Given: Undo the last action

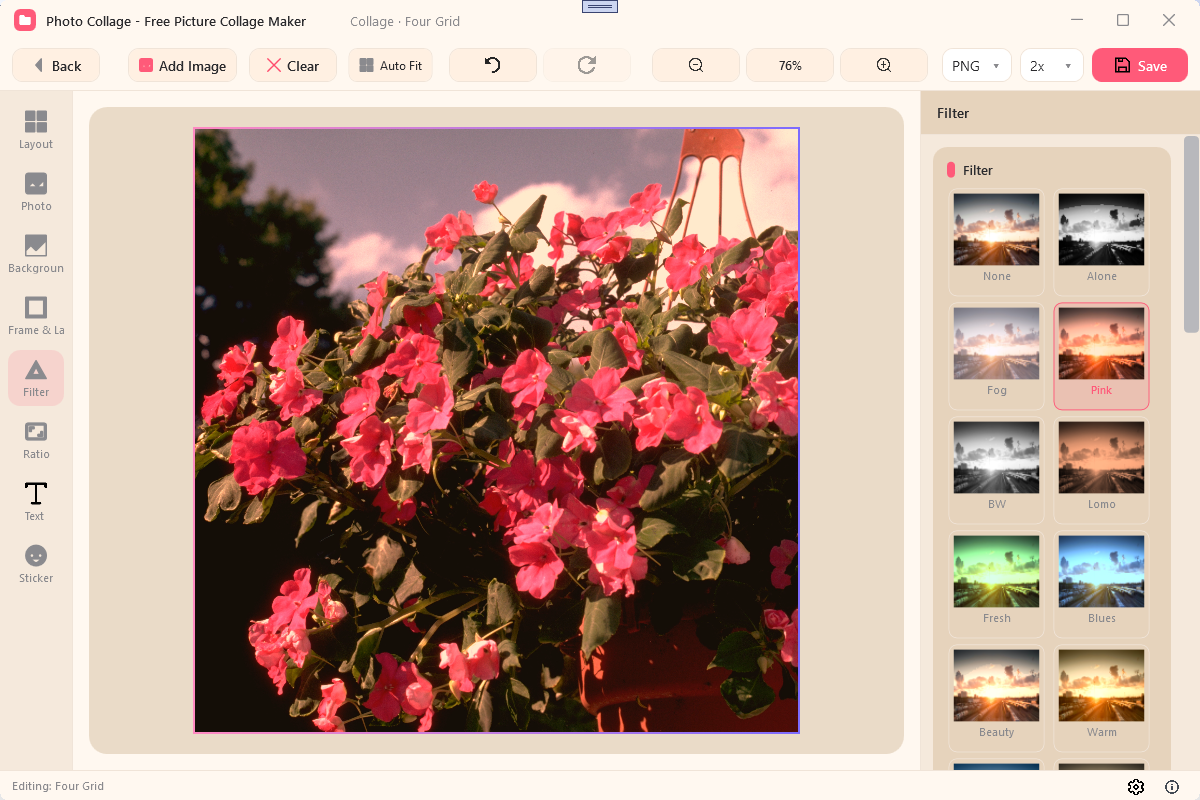Looking at the screenshot, I should pyautogui.click(x=493, y=65).
